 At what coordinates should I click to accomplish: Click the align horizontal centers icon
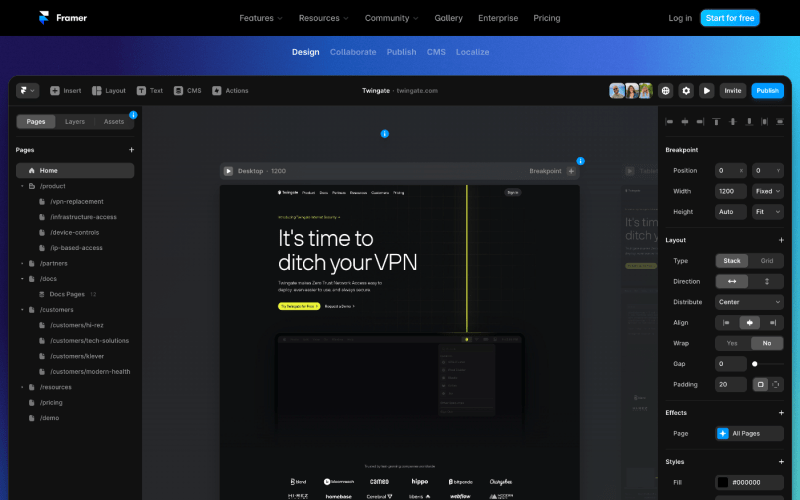click(x=685, y=121)
